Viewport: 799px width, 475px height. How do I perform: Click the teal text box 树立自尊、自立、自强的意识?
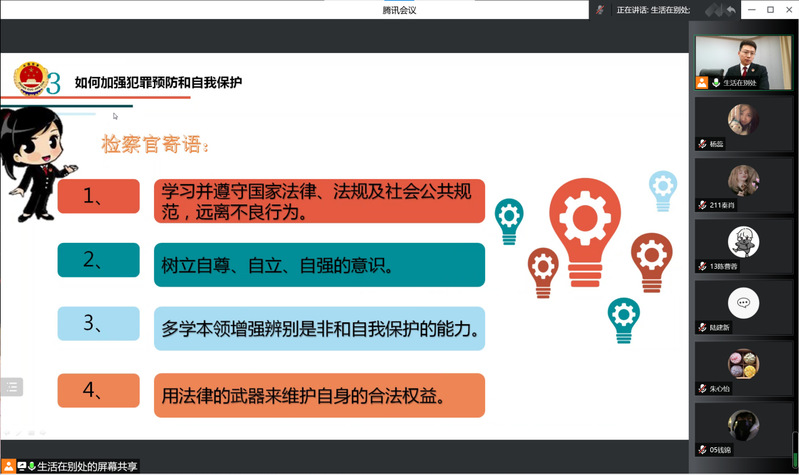click(x=319, y=265)
